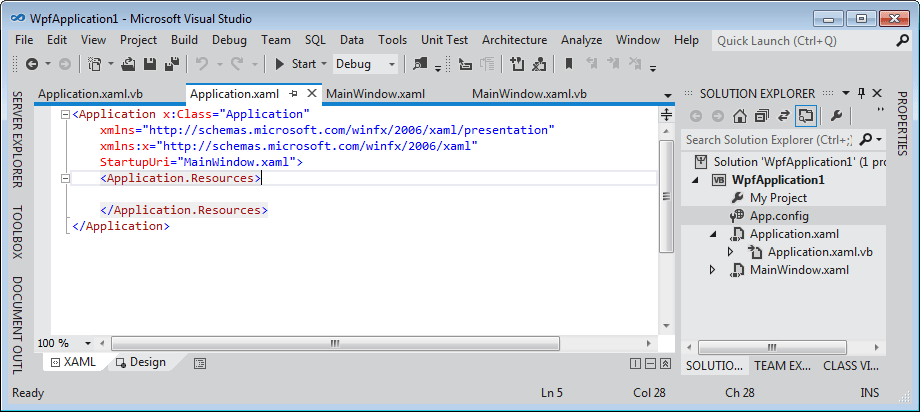The width and height of the screenshot is (920, 412).
Task: Click the editor vertical scrollbar thumb
Action: [667, 196]
